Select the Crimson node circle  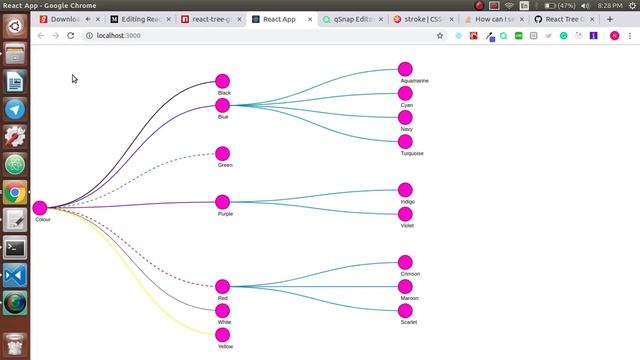pyautogui.click(x=405, y=262)
